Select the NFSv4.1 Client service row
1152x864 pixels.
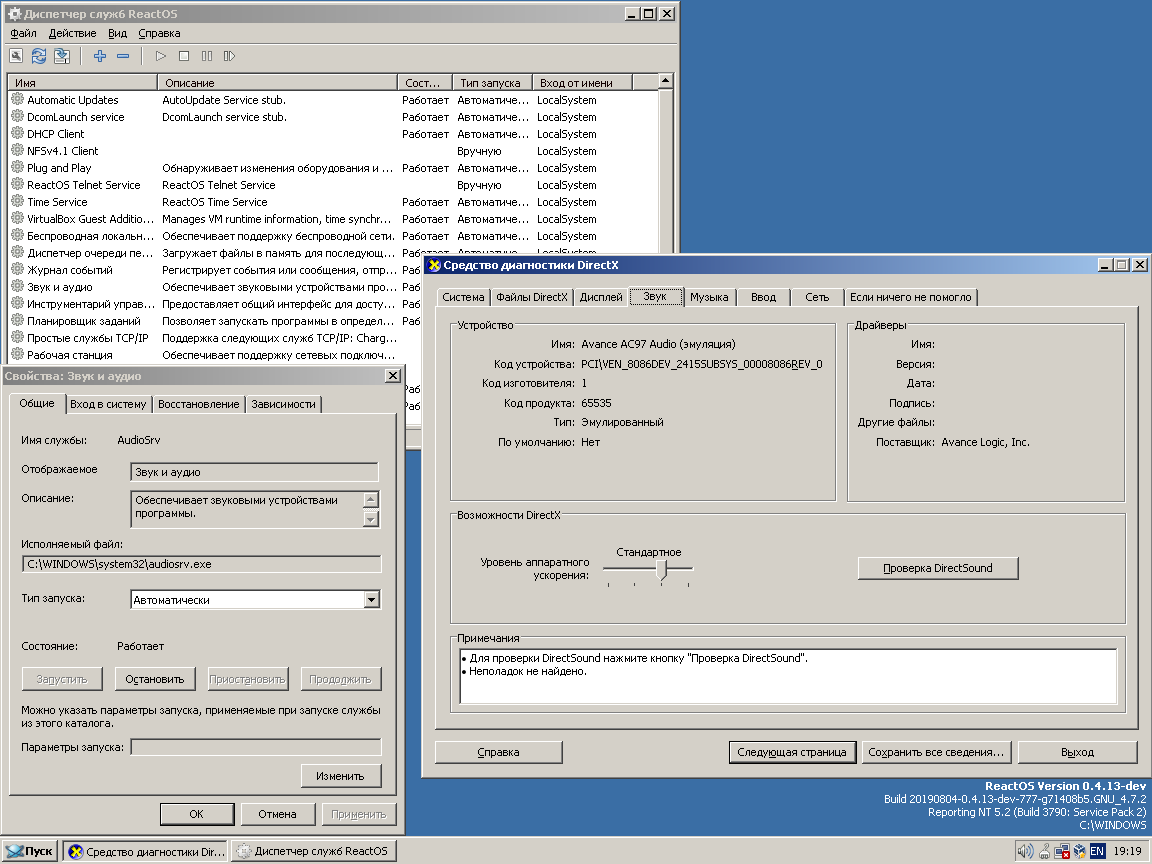[332, 151]
